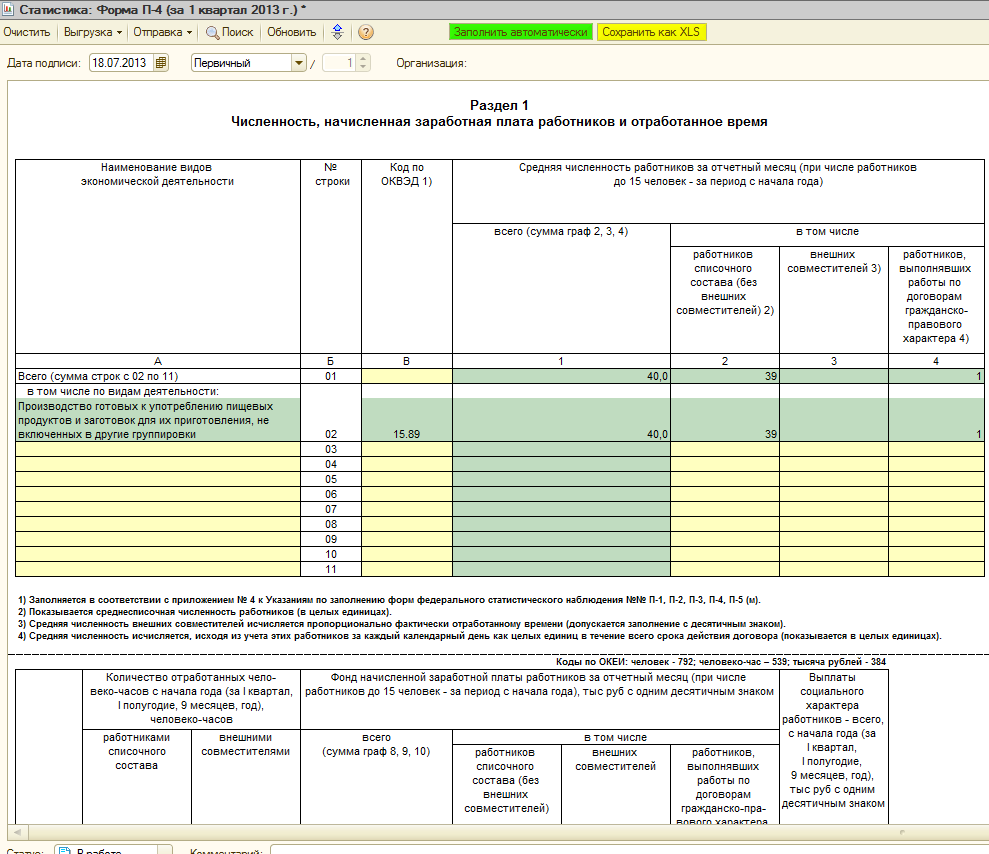Select the ОКВЭД code cell in row 01
Screen dimensions: 989x854
pyautogui.click(x=407, y=377)
